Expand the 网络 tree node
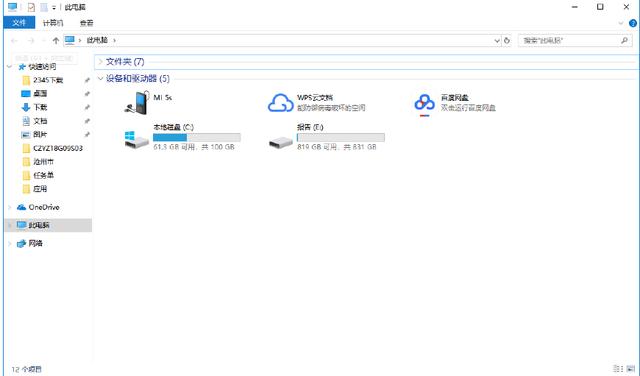 click(x=10, y=243)
